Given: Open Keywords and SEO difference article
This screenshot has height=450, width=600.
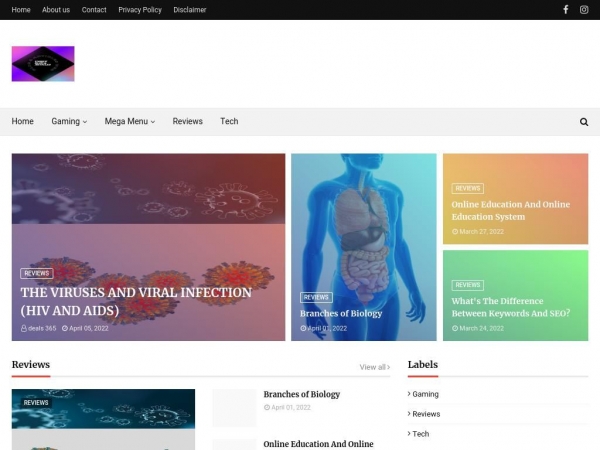Looking at the screenshot, I should [510, 307].
